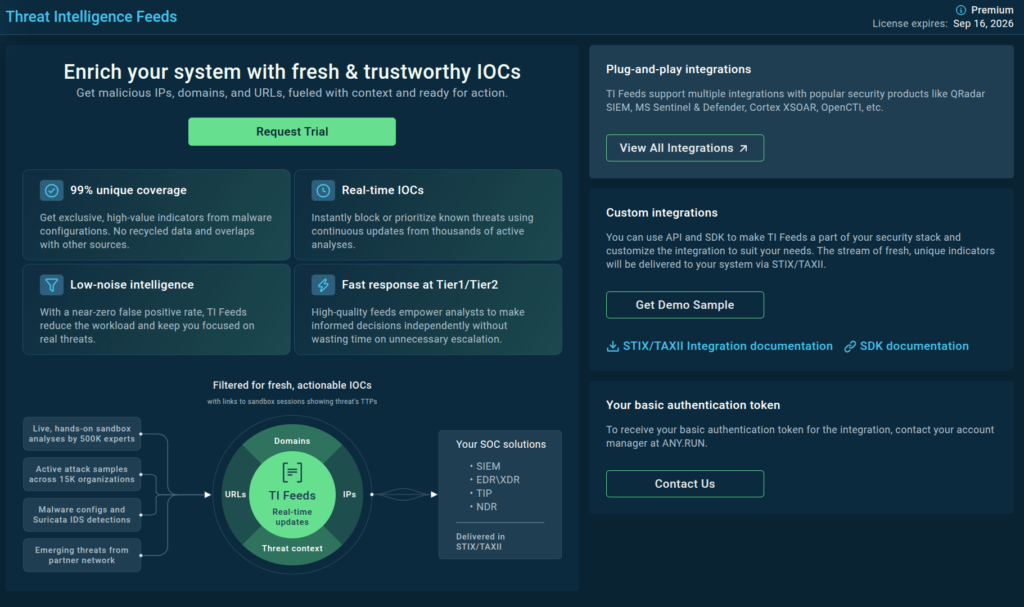
Task: Click the 99% unique coverage checkmark icon
Action: pyautogui.click(x=52, y=190)
